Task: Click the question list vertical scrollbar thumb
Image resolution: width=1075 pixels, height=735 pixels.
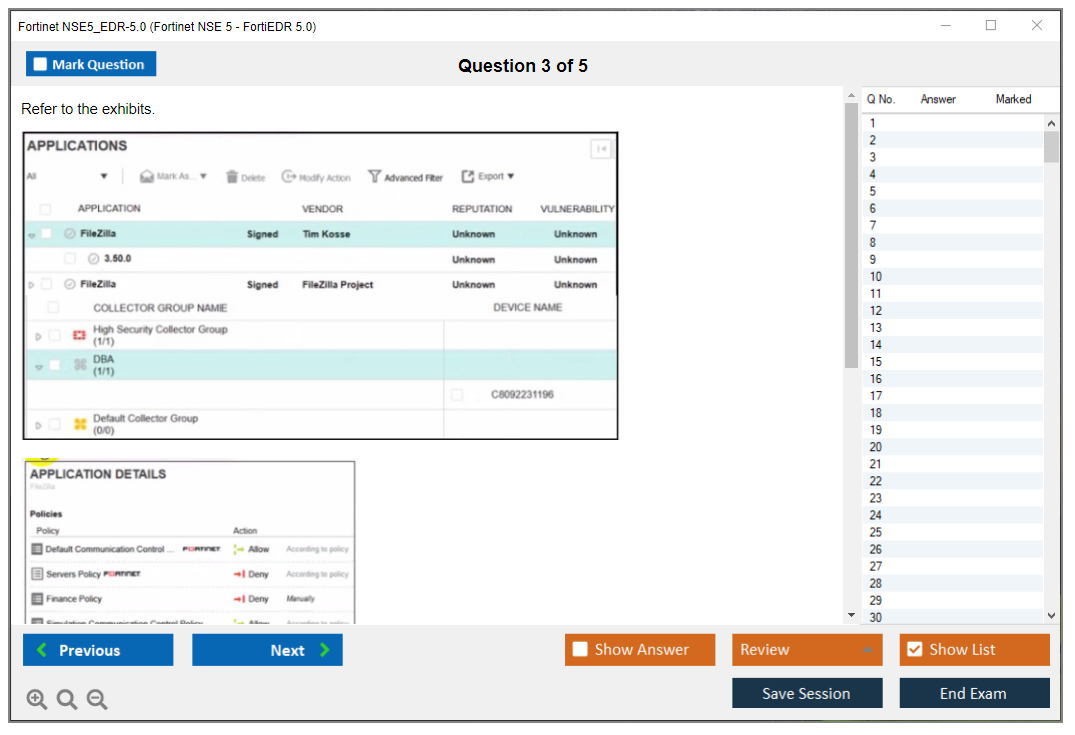Action: (1051, 146)
